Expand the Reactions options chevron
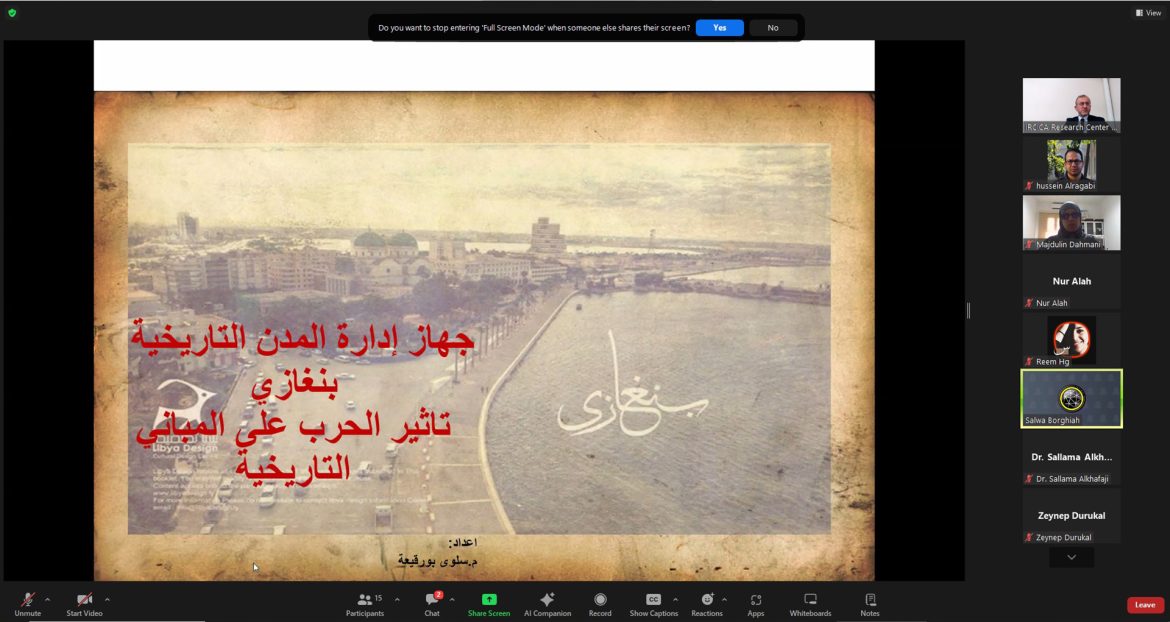The width and height of the screenshot is (1170, 622). (726, 598)
